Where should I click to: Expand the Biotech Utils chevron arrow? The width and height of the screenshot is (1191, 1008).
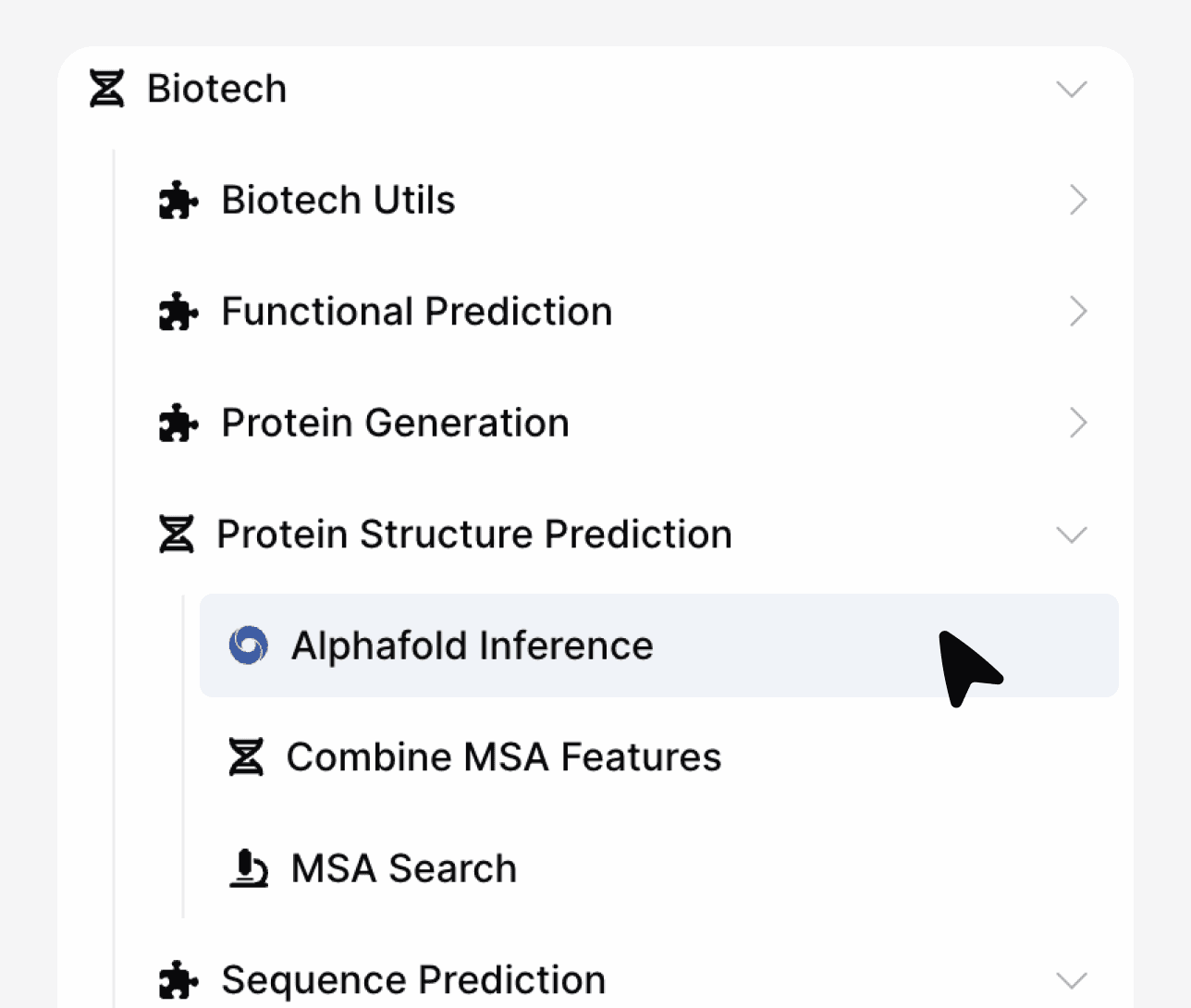pos(1077,201)
